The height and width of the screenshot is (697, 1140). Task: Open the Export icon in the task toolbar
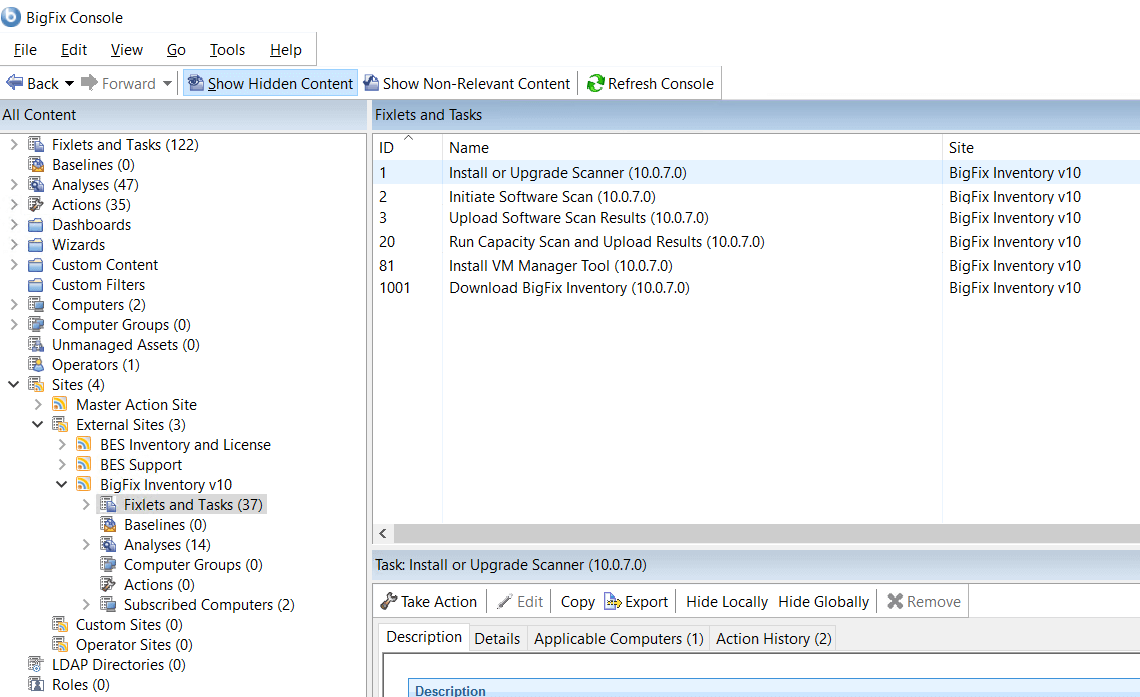(x=614, y=601)
